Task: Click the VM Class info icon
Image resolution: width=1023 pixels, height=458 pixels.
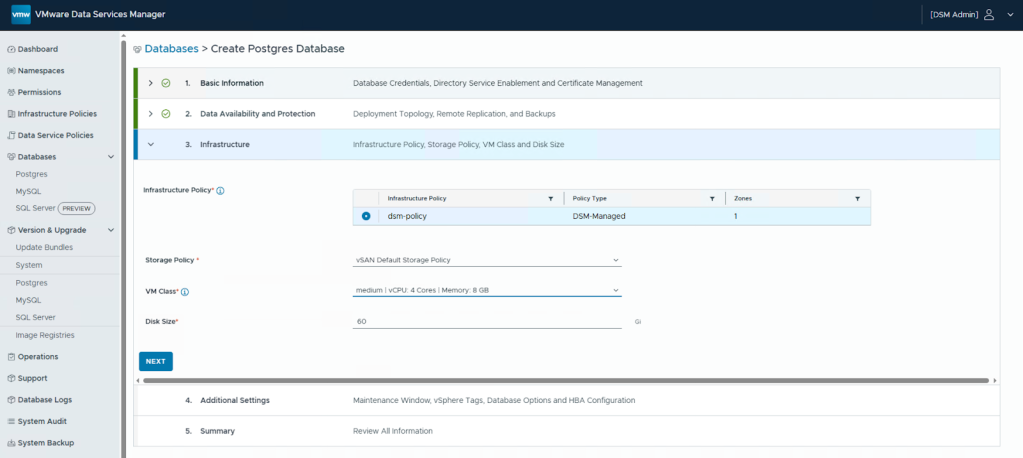Action: coord(185,292)
